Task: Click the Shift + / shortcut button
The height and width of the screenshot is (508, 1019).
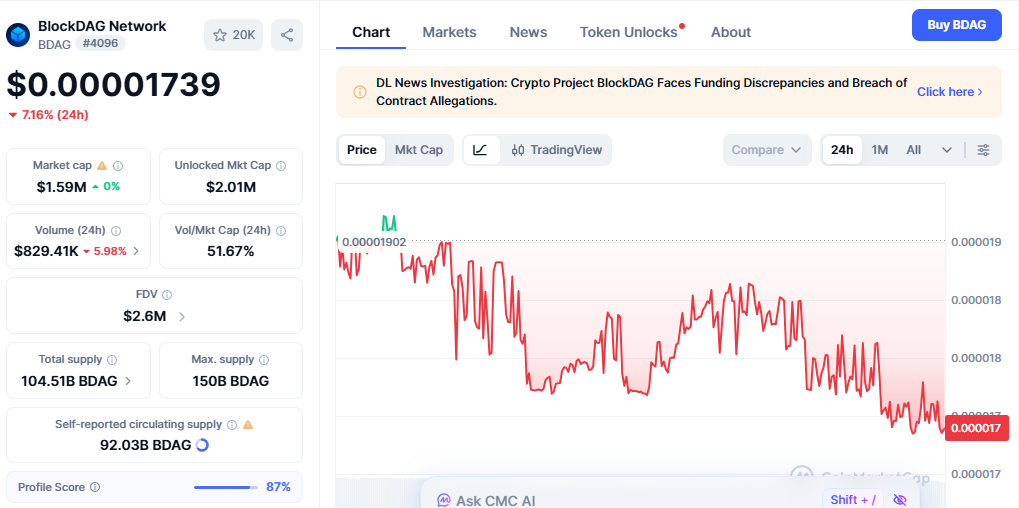Action: 853,500
